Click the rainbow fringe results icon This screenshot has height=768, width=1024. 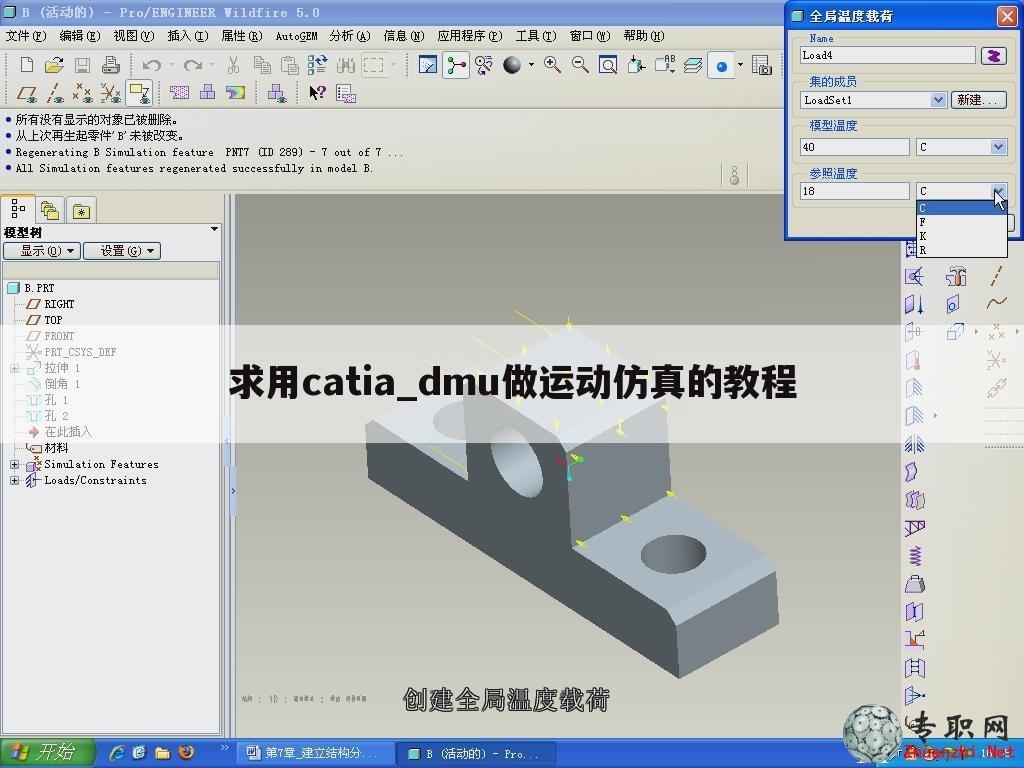(x=236, y=93)
